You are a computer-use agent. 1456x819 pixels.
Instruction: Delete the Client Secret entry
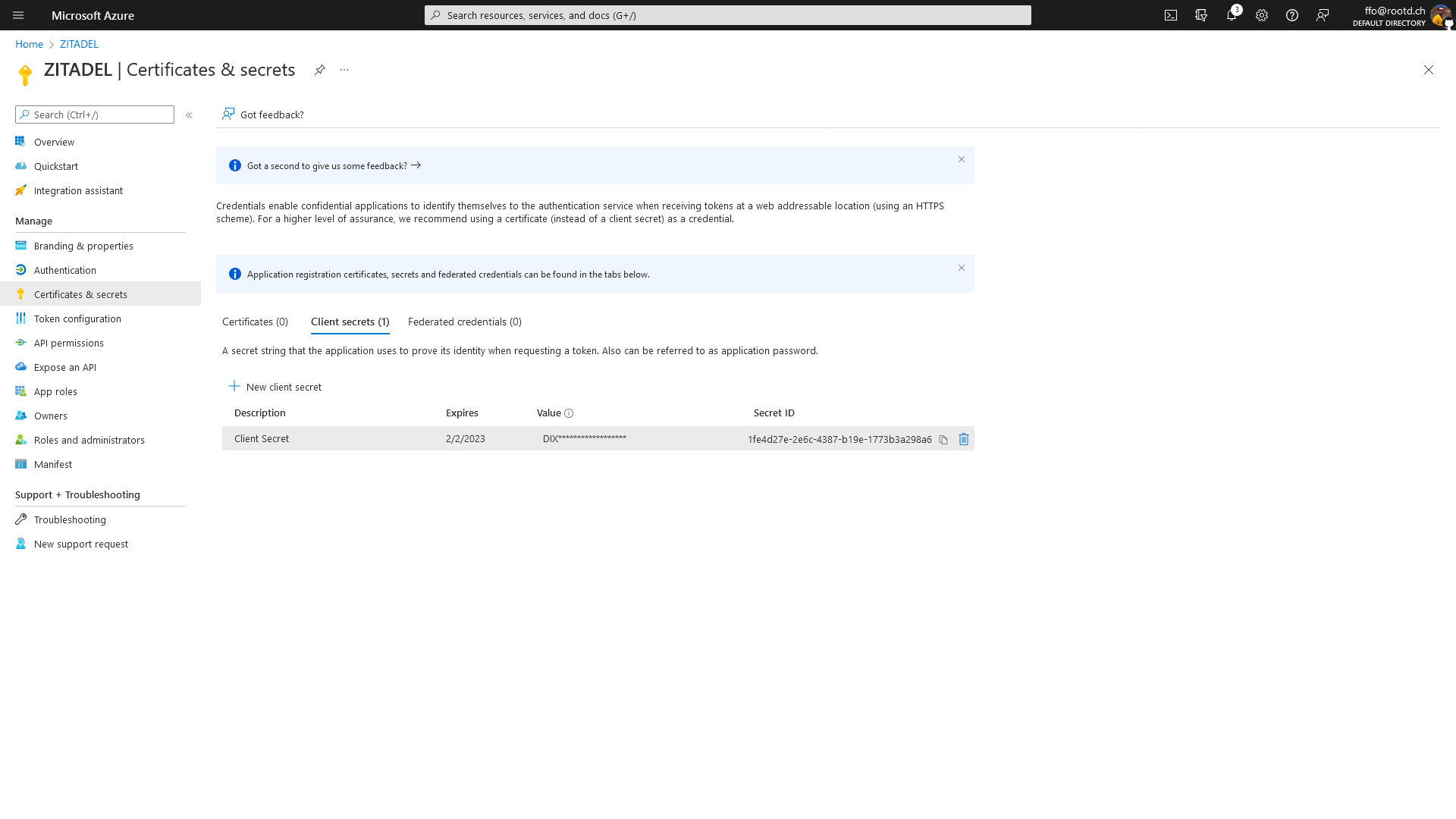click(x=964, y=439)
